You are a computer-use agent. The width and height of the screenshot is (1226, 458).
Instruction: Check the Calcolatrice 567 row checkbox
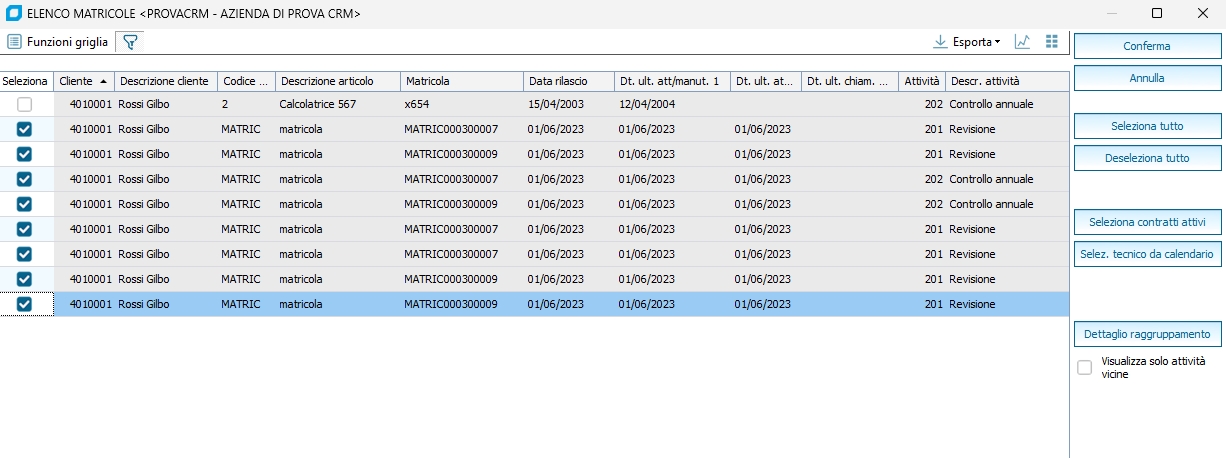pyautogui.click(x=25, y=104)
